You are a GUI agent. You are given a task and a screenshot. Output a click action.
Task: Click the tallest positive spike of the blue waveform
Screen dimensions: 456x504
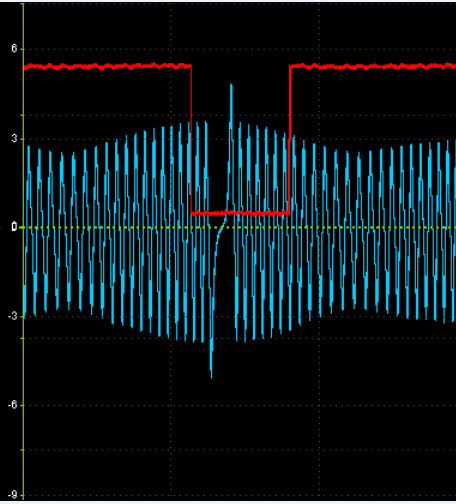tap(231, 100)
